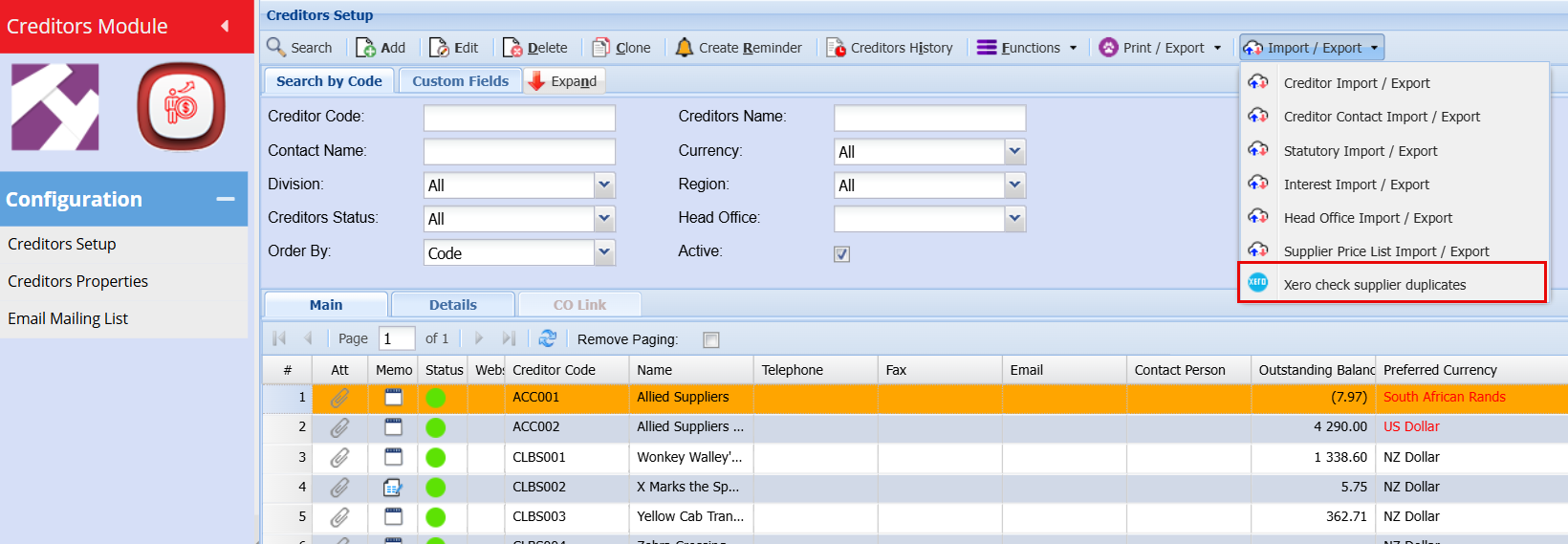Collapse the Configuration section
1568x544 pixels.
tap(226, 199)
